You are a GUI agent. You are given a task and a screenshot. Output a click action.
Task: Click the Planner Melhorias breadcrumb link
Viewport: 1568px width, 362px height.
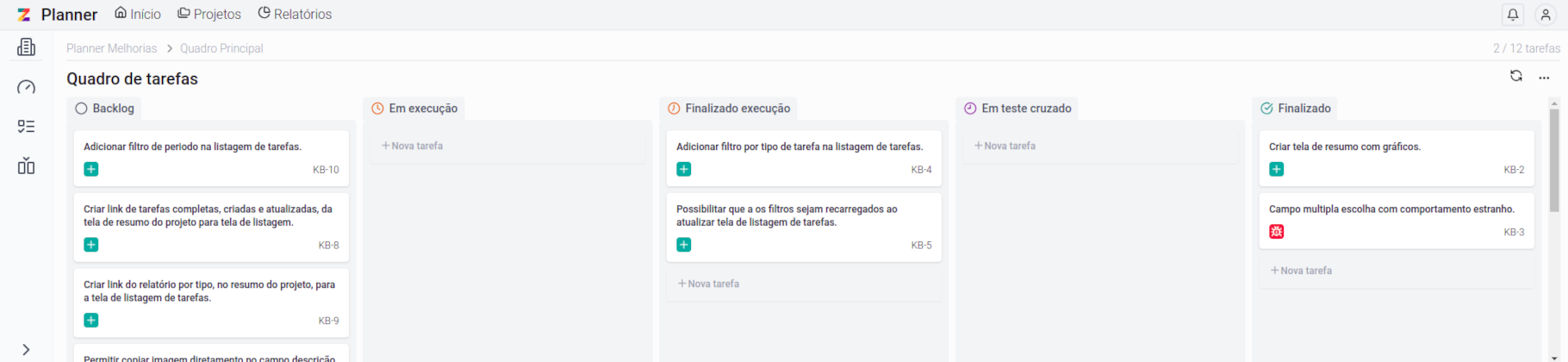[112, 48]
